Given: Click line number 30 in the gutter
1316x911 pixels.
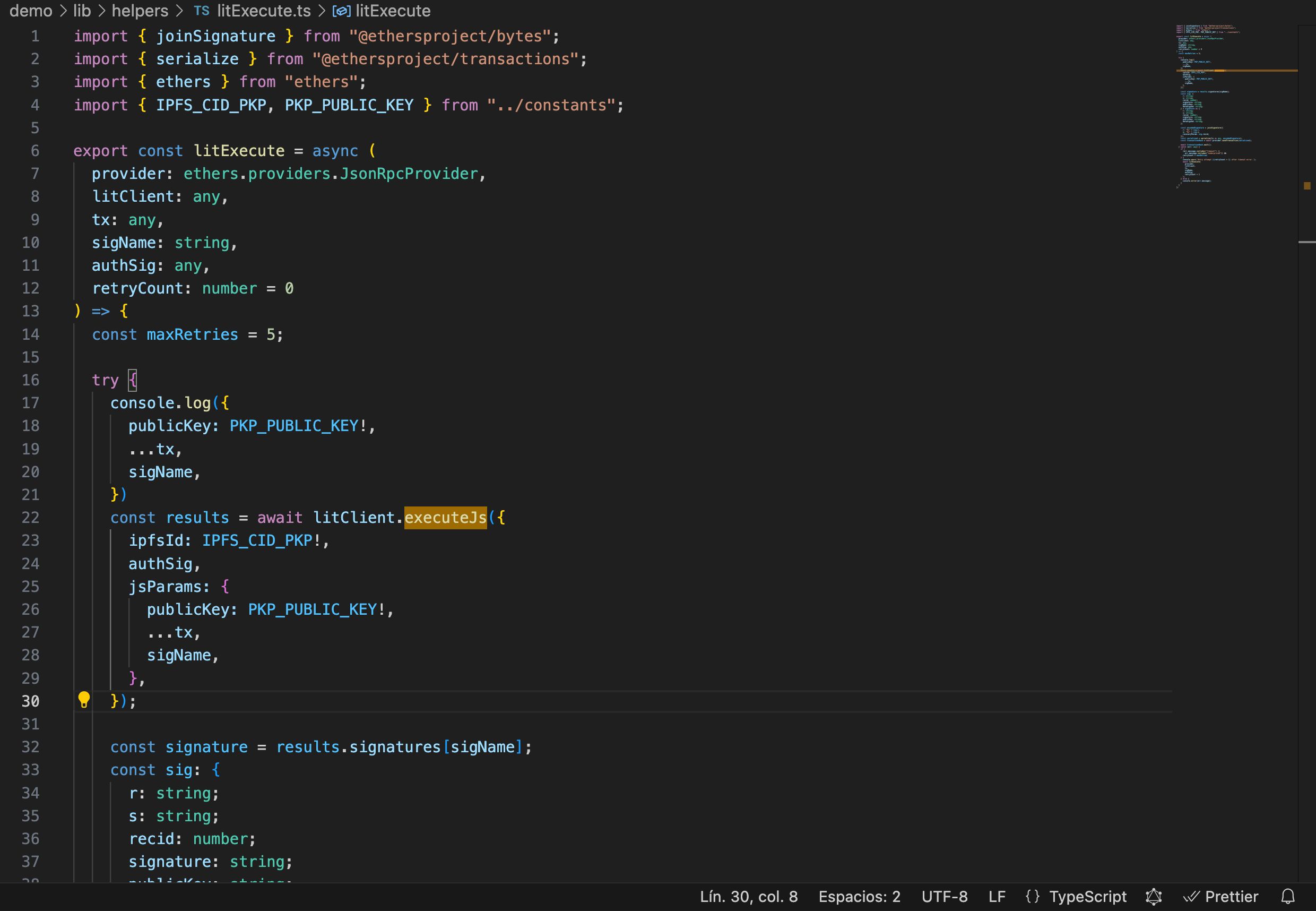Looking at the screenshot, I should pyautogui.click(x=30, y=701).
